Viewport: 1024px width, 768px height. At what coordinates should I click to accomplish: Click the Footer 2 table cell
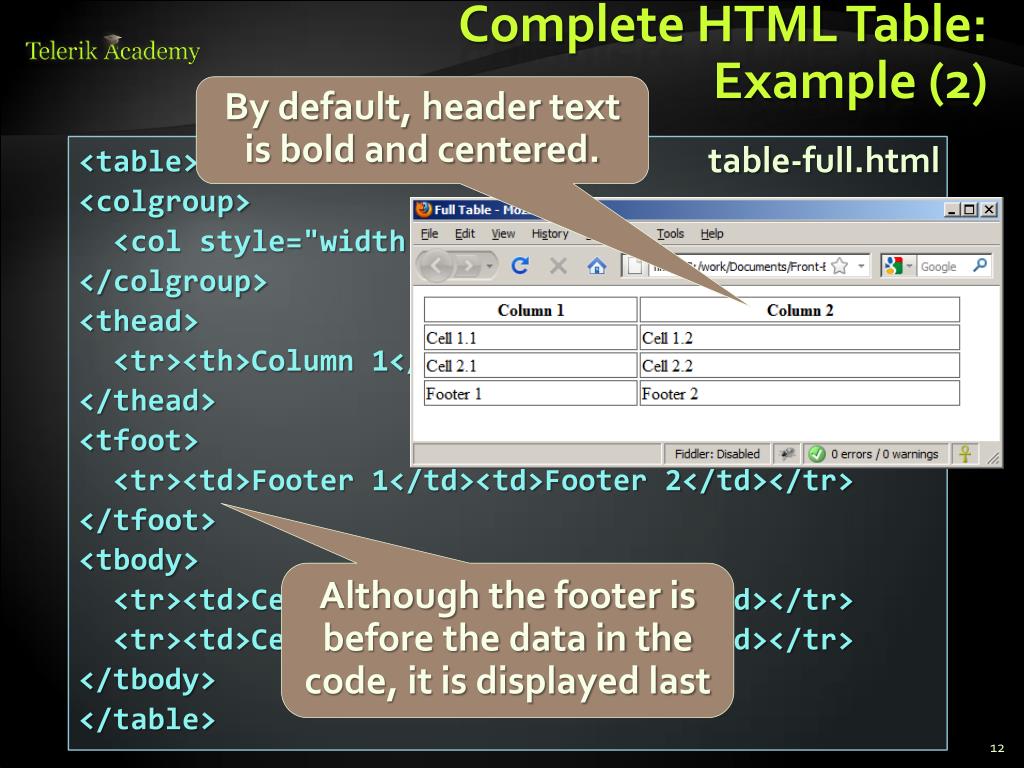tap(800, 394)
